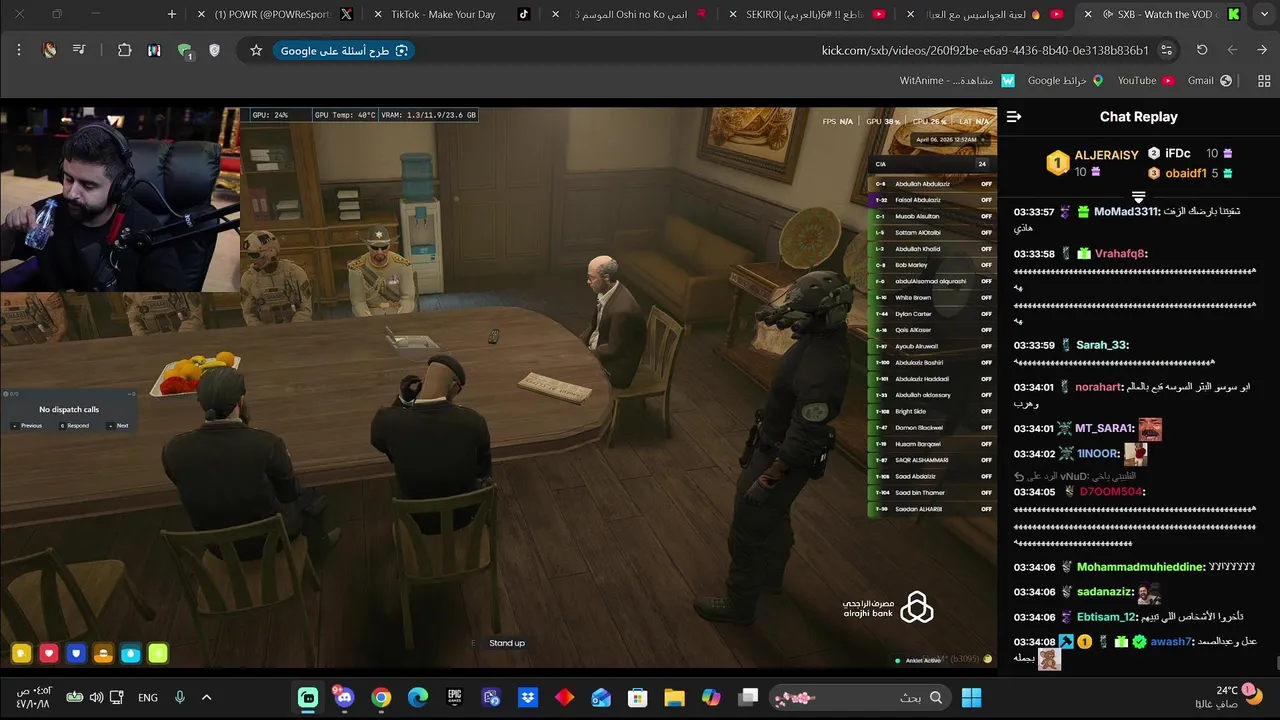This screenshot has width=1280, height=720.
Task: Collapse the Chat Replay panel
Action: [x=1014, y=117]
